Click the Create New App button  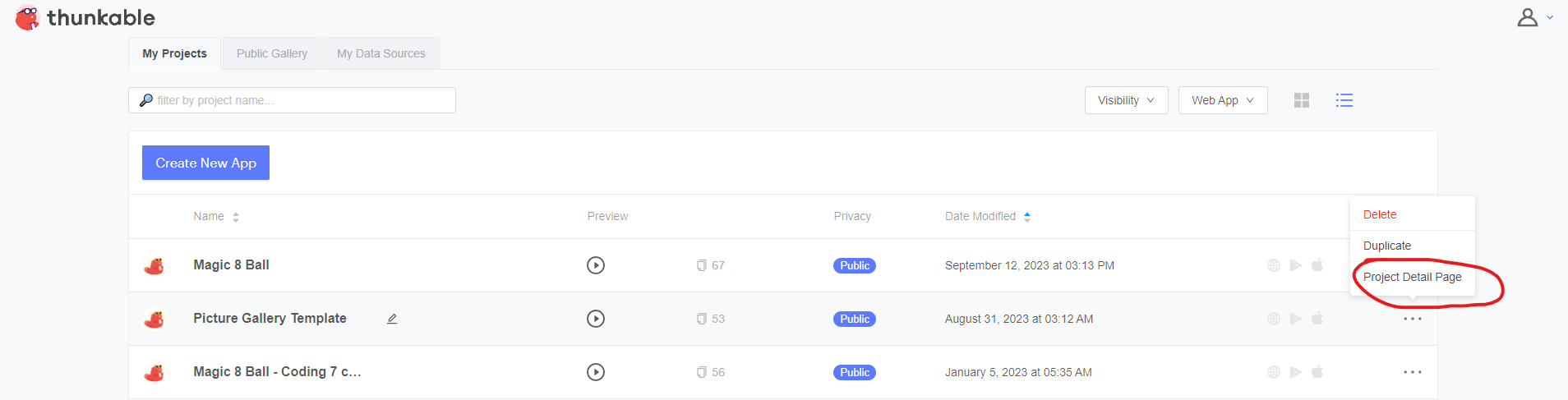[205, 163]
